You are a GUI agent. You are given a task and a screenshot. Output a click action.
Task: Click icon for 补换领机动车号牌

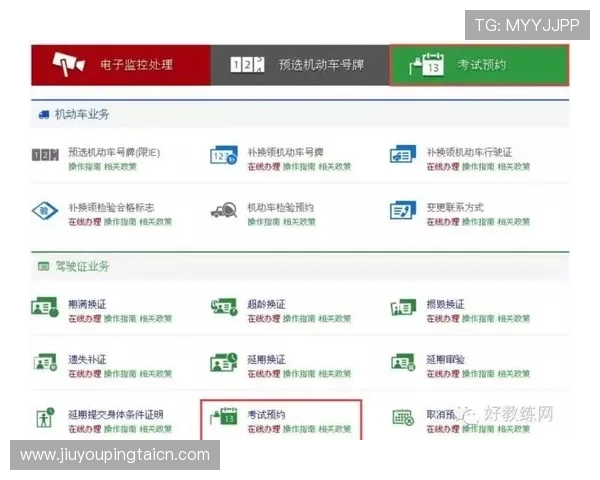[224, 155]
